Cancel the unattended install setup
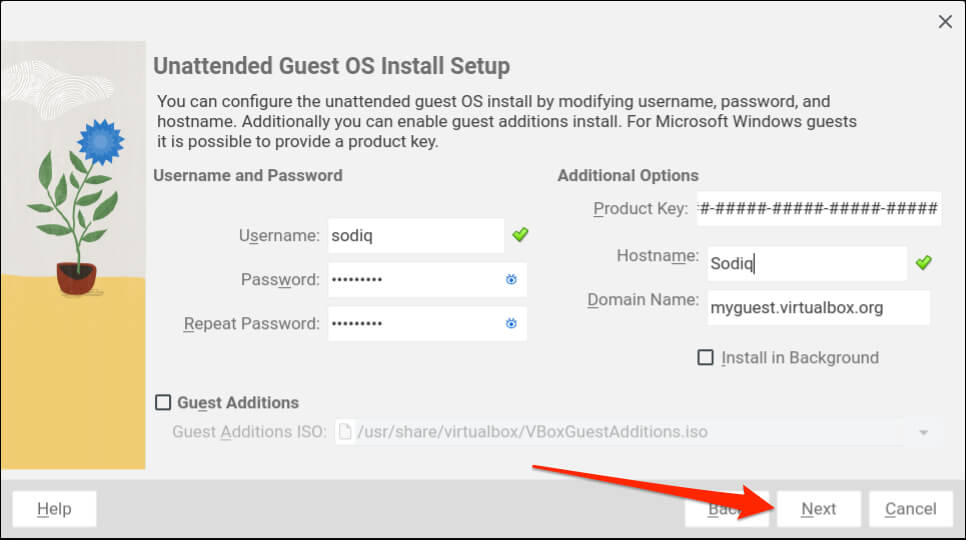The height and width of the screenshot is (540, 966). click(x=910, y=509)
